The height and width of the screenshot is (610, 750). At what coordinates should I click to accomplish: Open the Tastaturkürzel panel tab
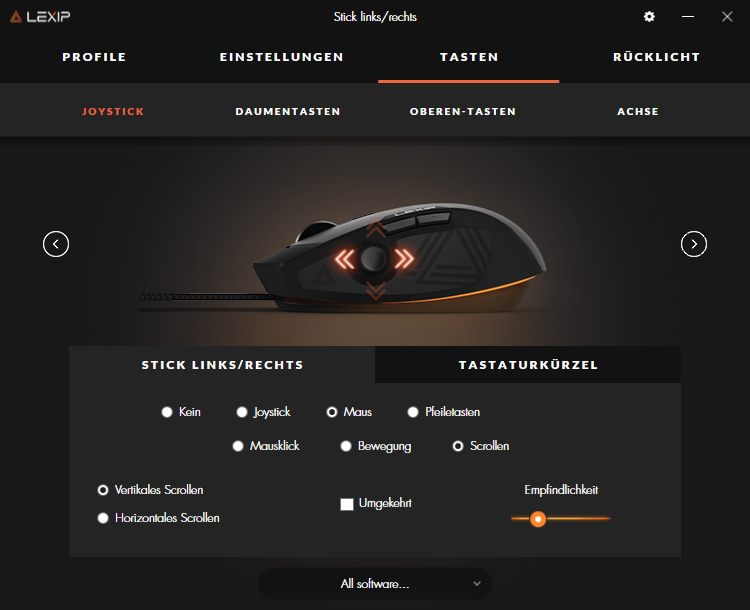coord(528,365)
